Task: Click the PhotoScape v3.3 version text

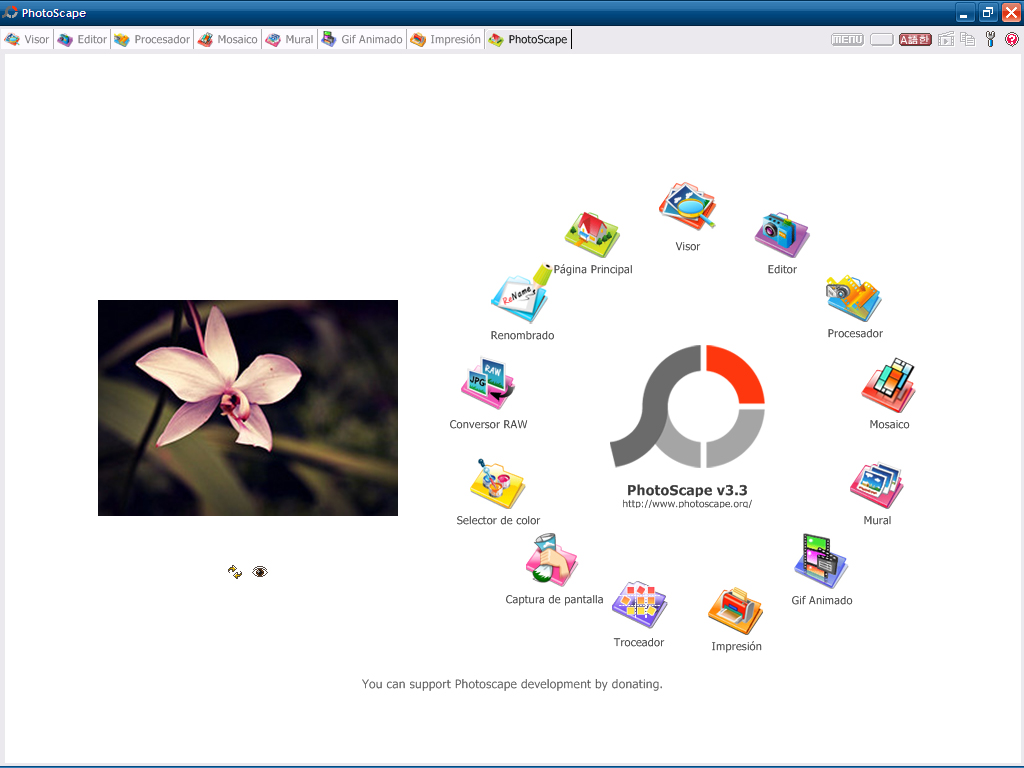Action: click(687, 490)
